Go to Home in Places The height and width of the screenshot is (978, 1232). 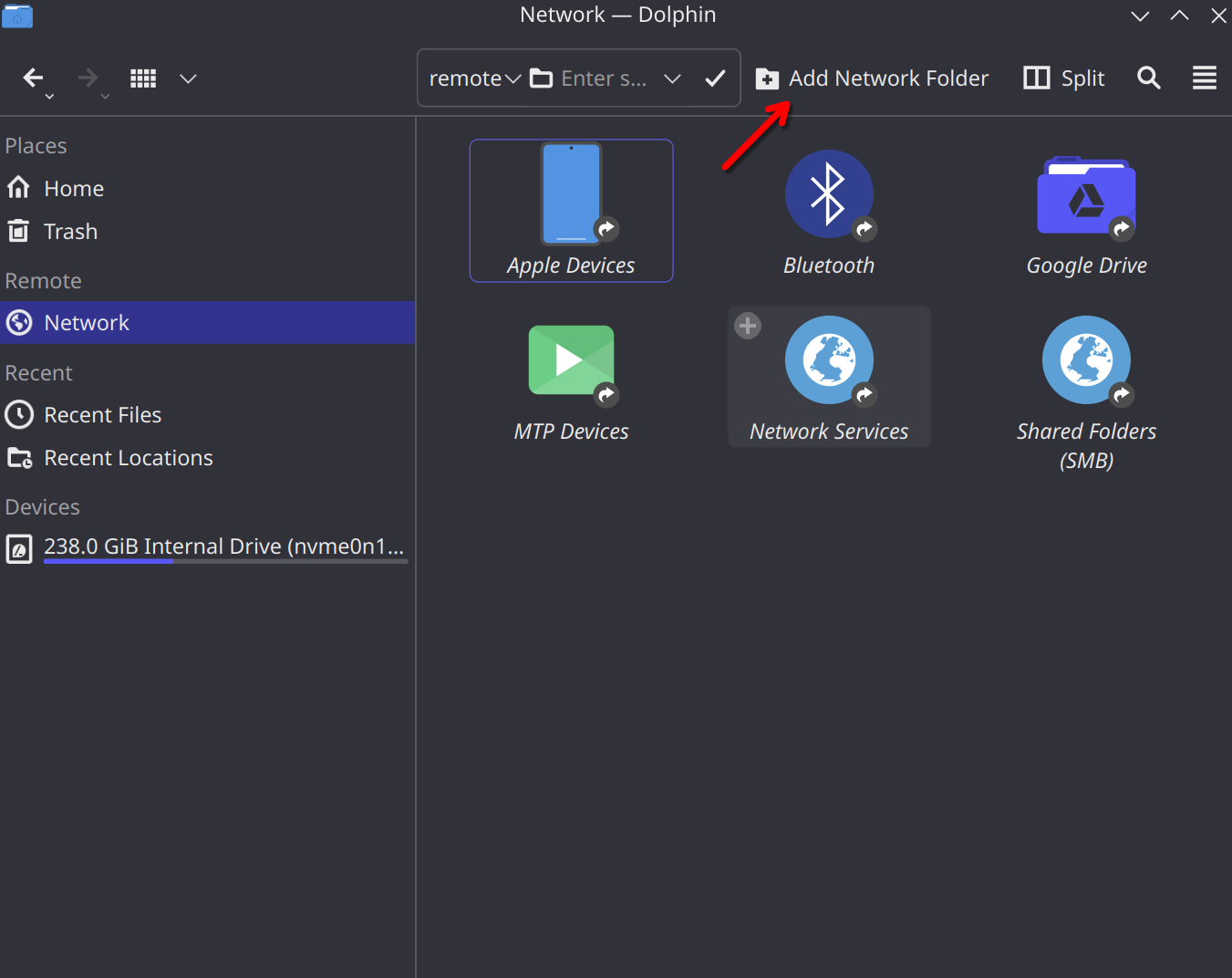[74, 189]
